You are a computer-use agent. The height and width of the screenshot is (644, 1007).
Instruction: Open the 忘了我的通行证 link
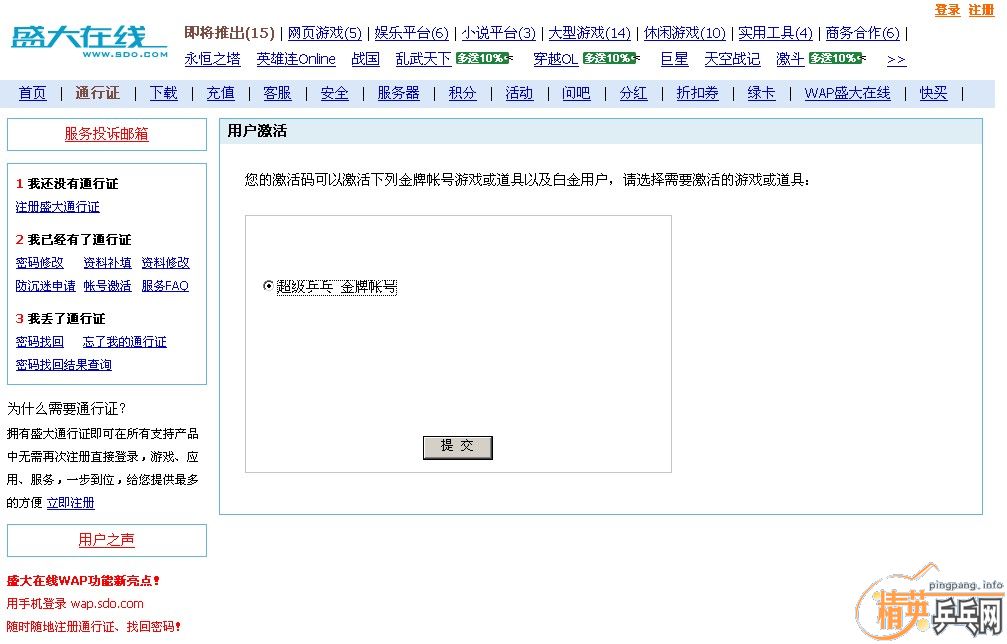[125, 342]
